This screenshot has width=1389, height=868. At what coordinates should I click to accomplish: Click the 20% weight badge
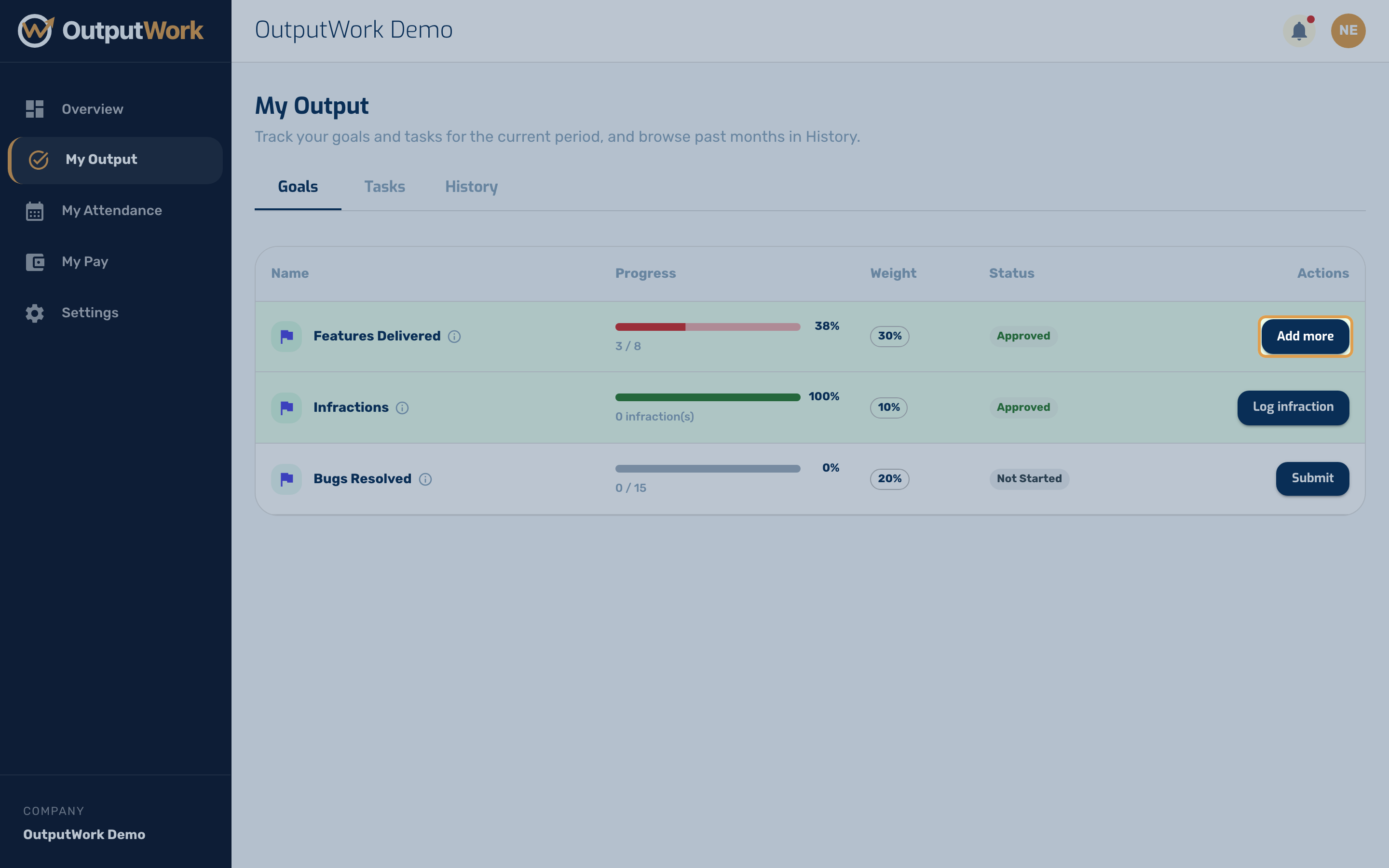(x=890, y=479)
